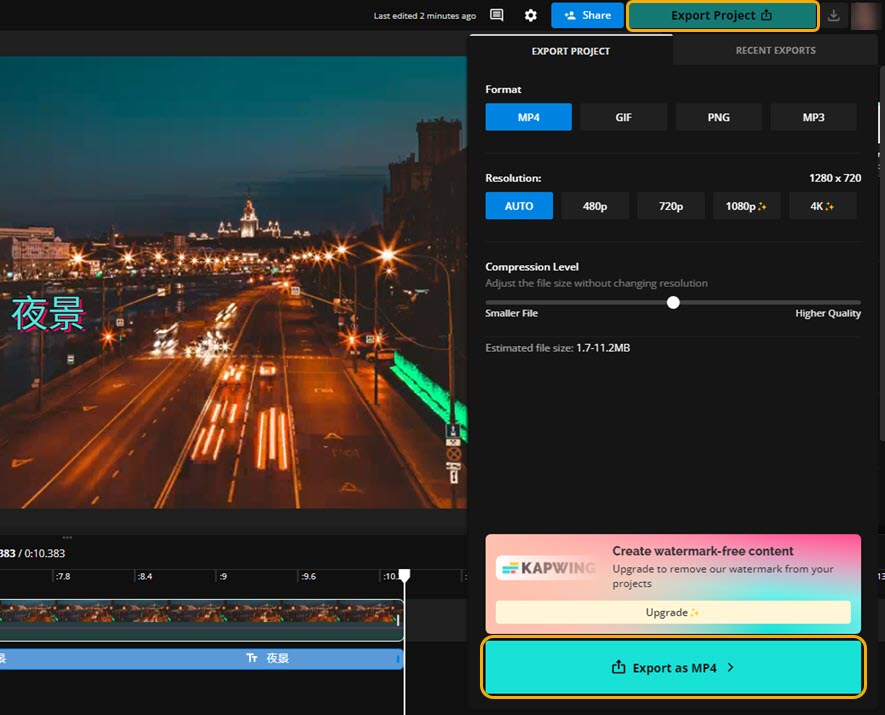Choose PNG as export format
Image resolution: width=885 pixels, height=715 pixels.
coord(718,117)
